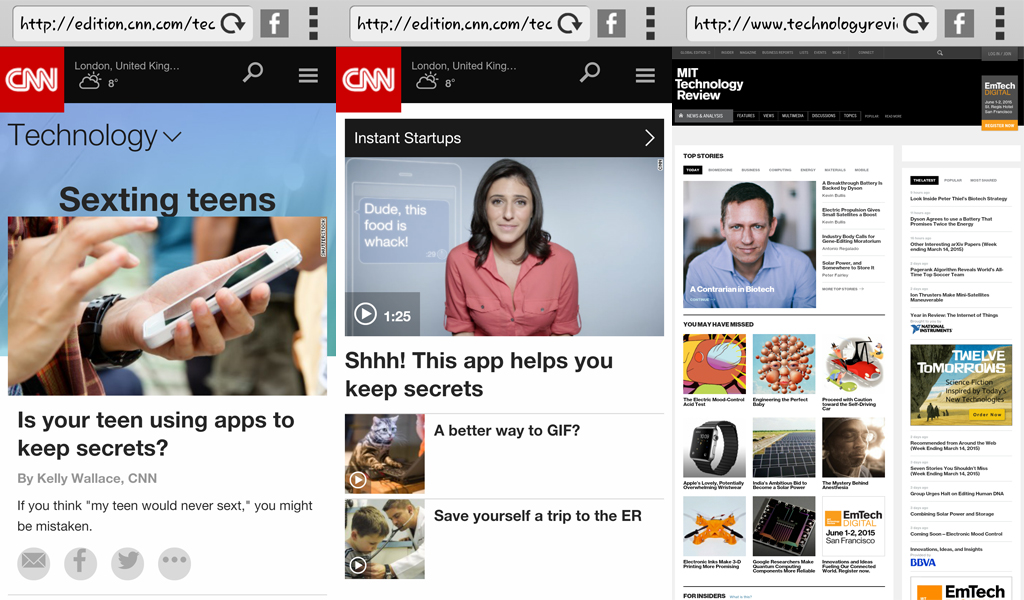Click the round Facebook share icon below the article
Screen dimensions: 1024x600
pyautogui.click(x=80, y=564)
